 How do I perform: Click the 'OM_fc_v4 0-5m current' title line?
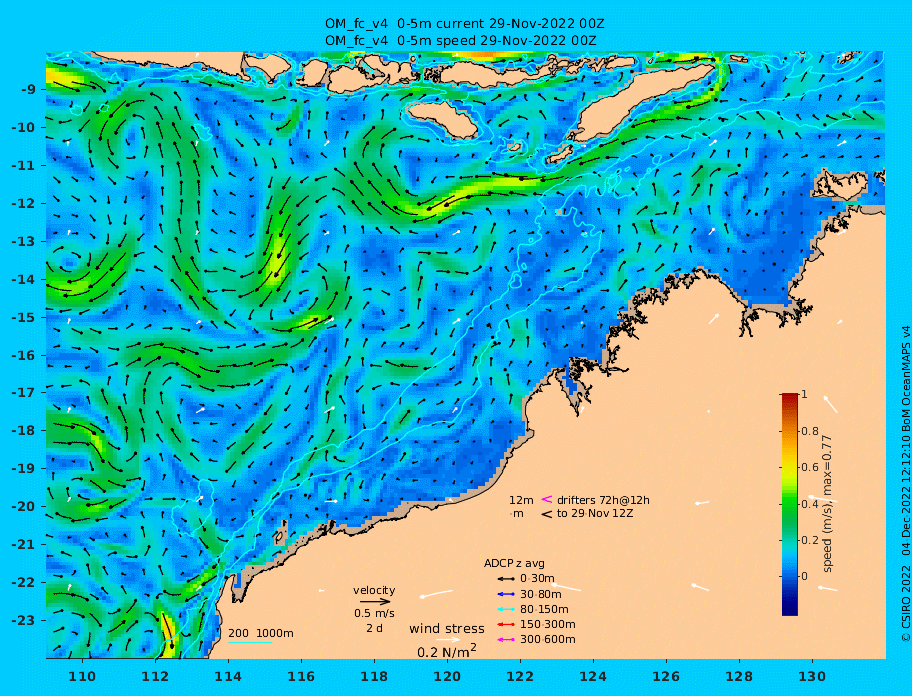[x=465, y=24]
